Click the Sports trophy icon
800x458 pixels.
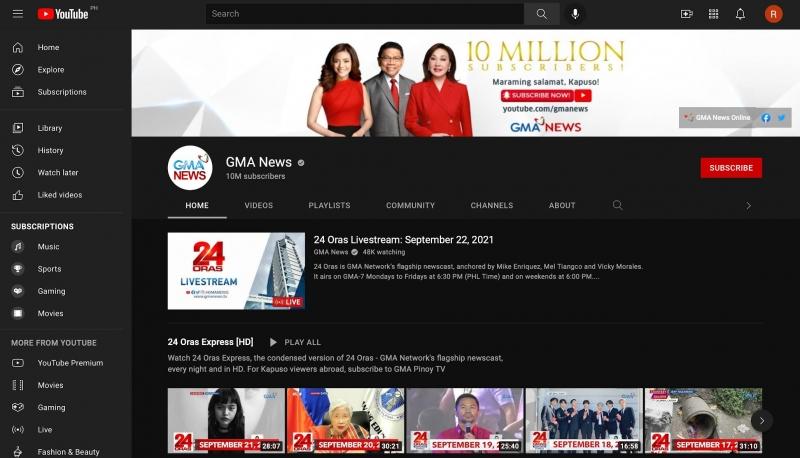[x=18, y=269]
